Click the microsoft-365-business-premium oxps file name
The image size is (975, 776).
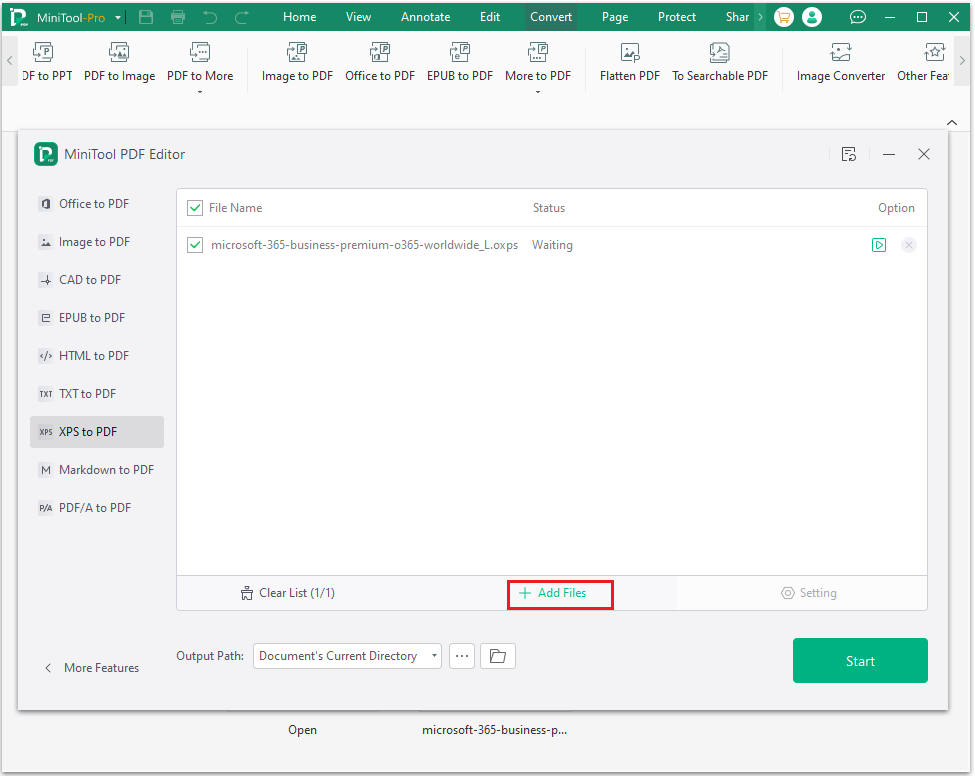pyautogui.click(x=364, y=245)
